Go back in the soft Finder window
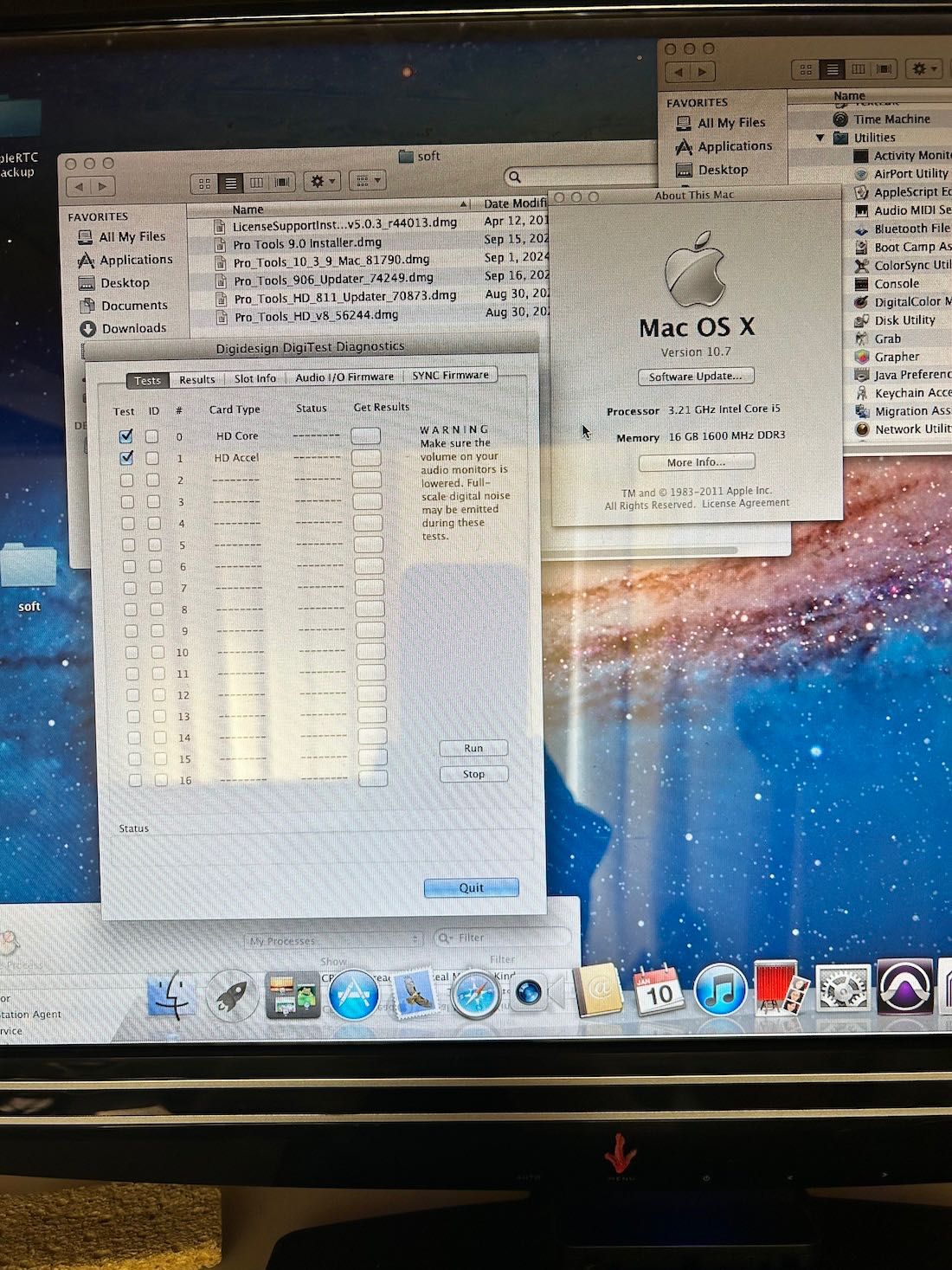 [79, 186]
